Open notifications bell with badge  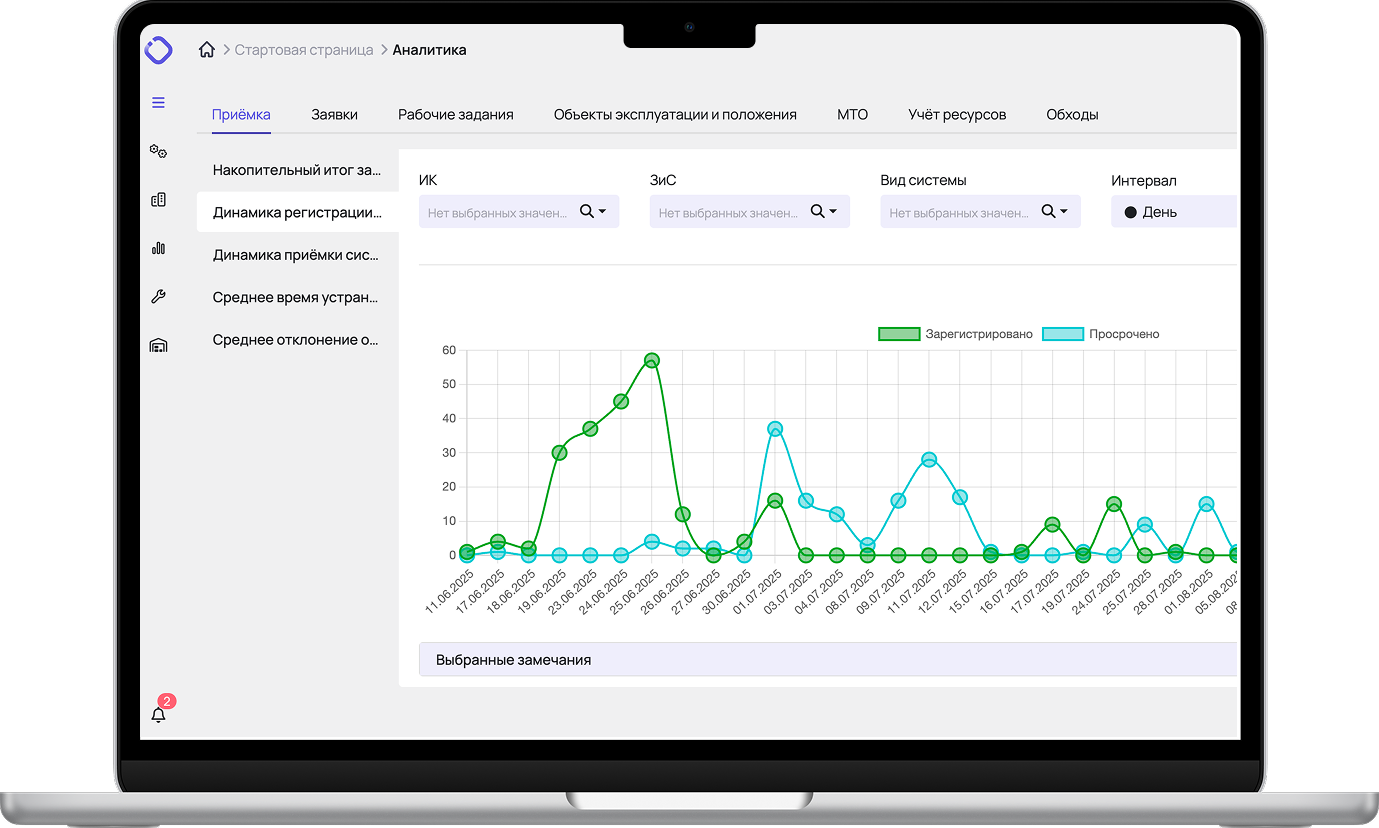[158, 714]
